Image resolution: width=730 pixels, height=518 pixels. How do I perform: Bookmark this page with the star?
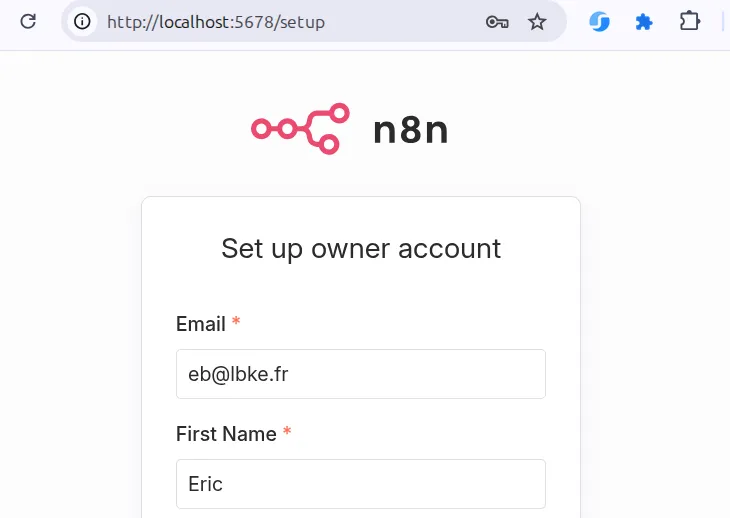(538, 21)
